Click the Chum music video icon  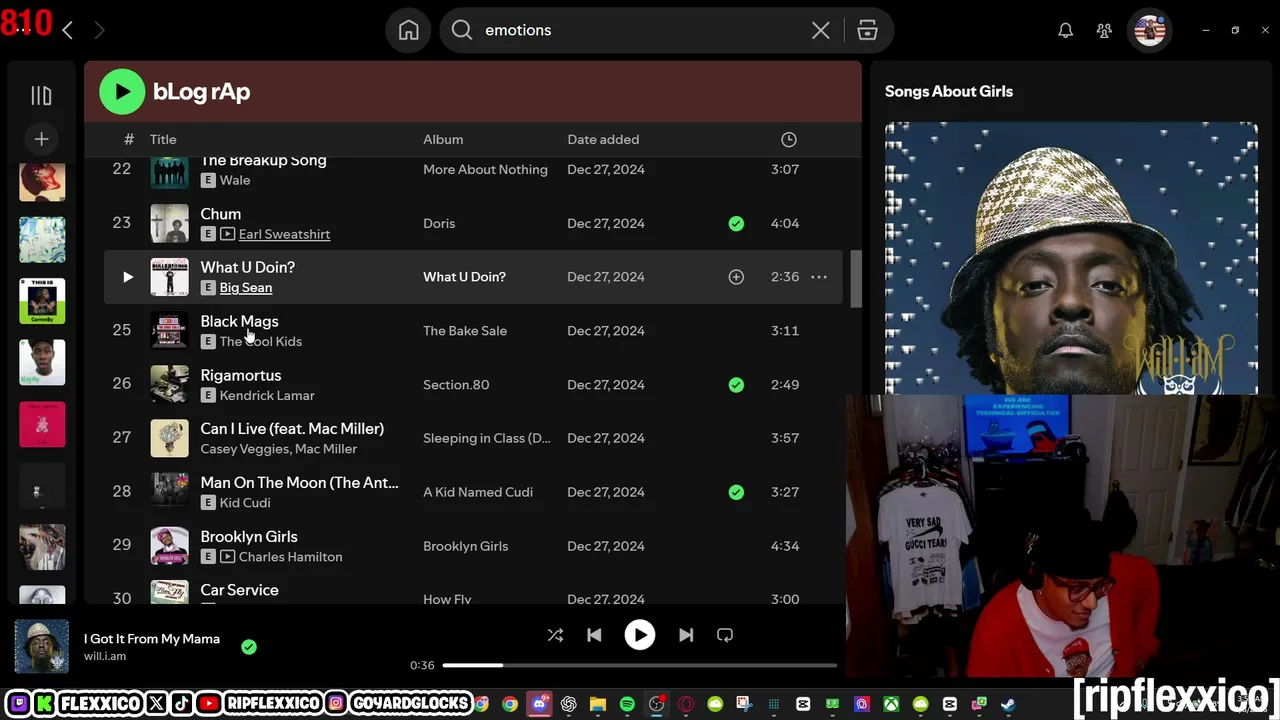click(227, 234)
